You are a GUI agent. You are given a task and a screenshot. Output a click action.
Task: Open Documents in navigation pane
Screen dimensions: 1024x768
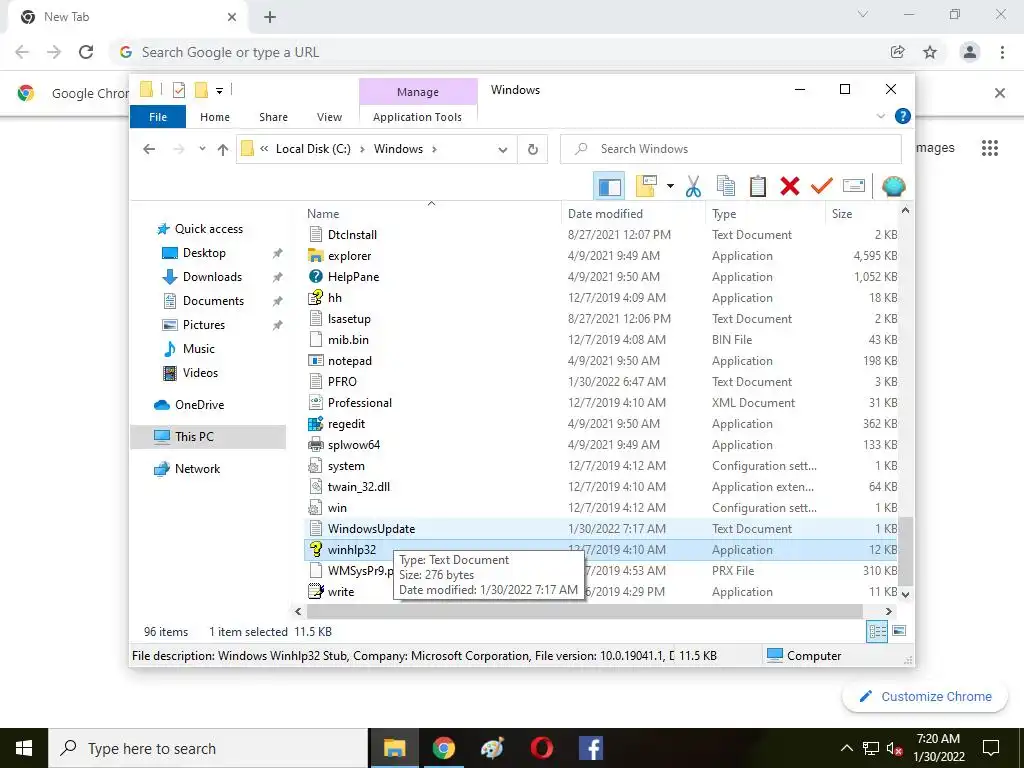coord(213,301)
